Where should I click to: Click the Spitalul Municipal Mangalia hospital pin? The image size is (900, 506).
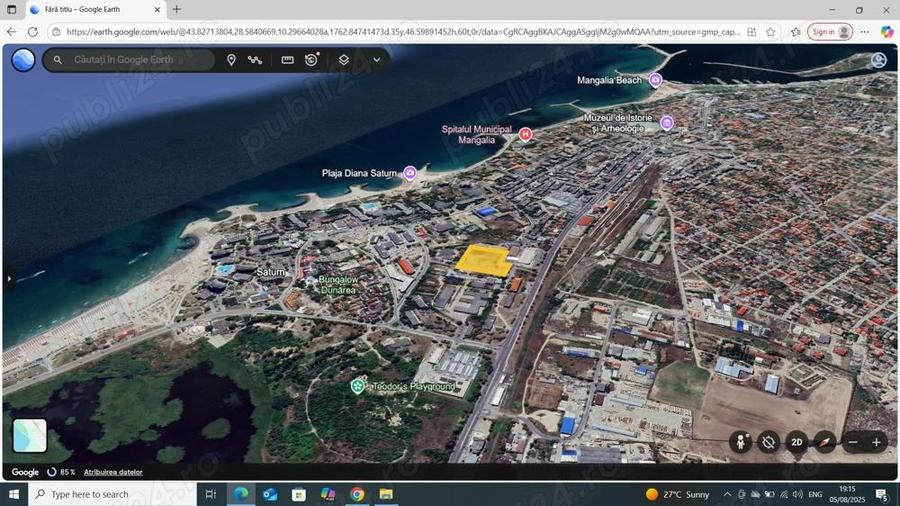coord(525,134)
